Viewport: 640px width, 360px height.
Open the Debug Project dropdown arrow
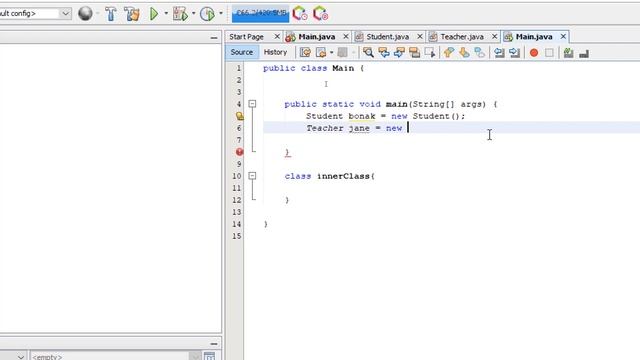coord(193,13)
